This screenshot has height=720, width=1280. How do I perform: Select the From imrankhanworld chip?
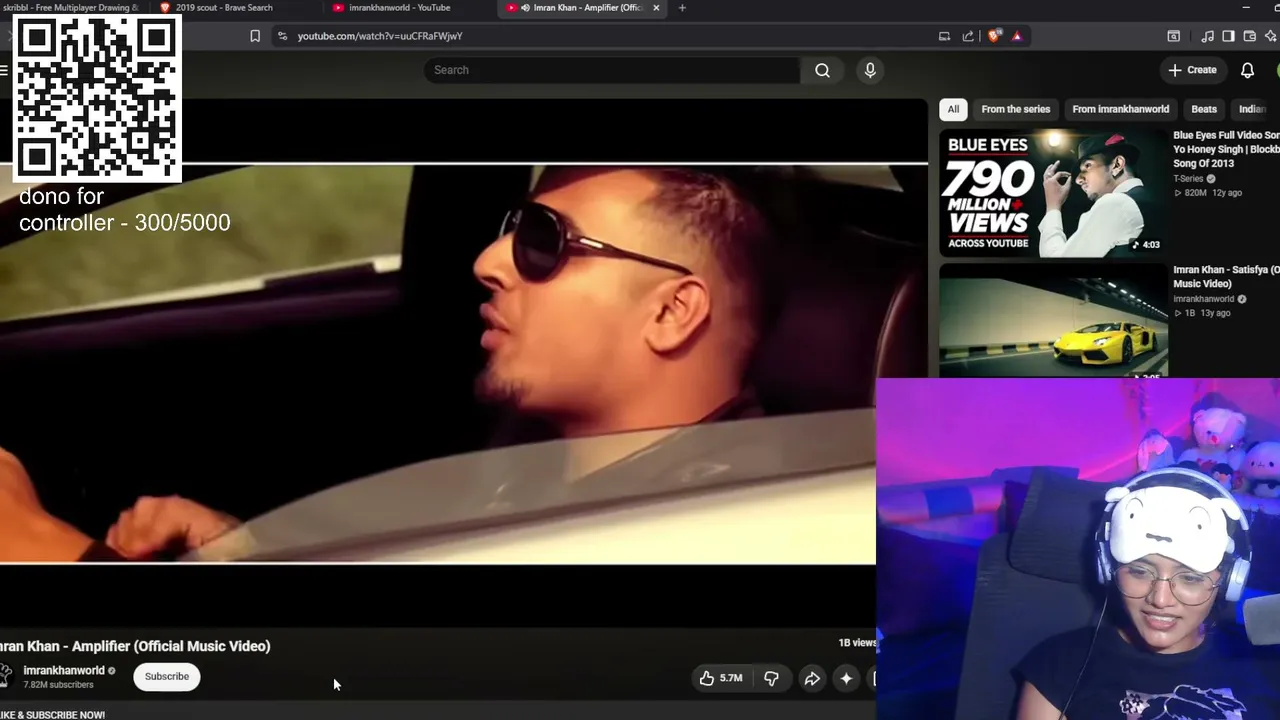[1120, 109]
